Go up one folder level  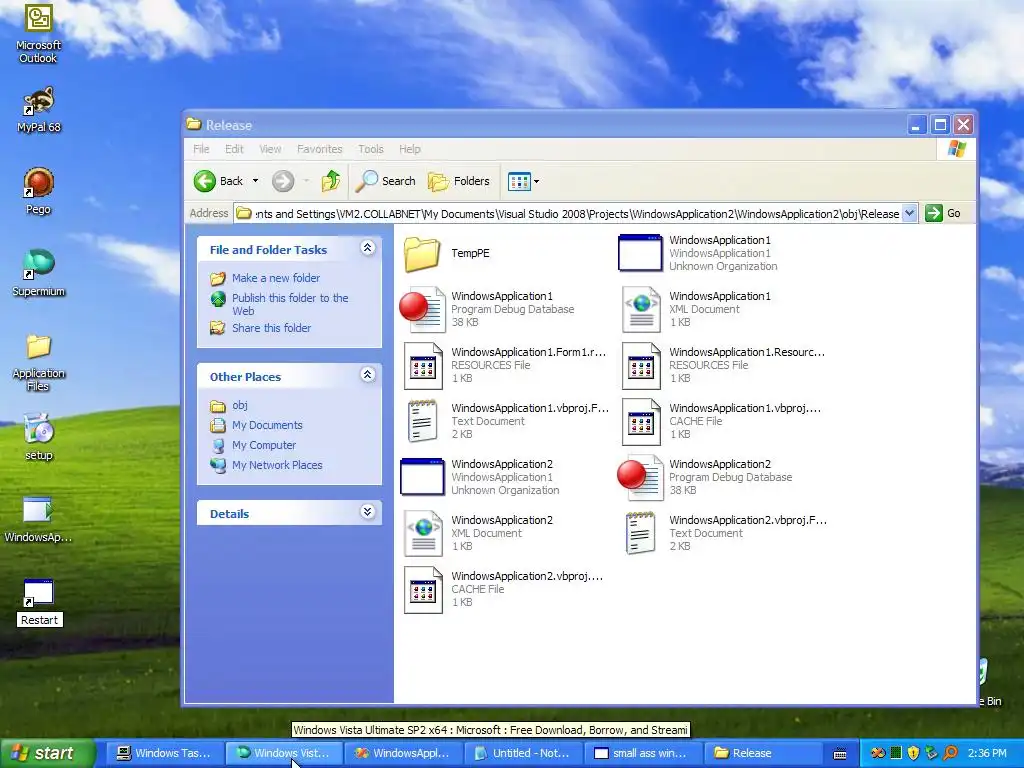tap(331, 181)
